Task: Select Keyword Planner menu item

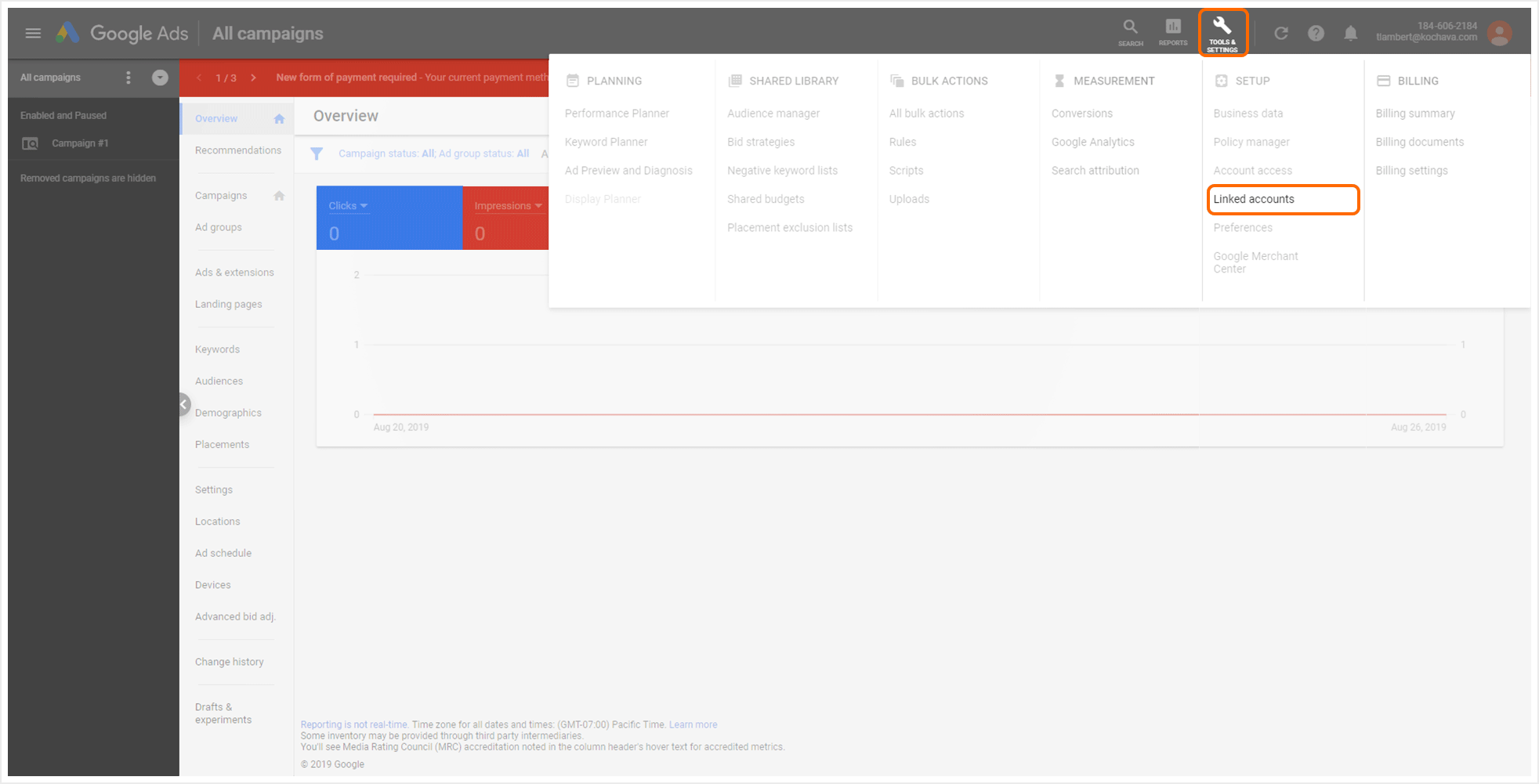Action: point(607,142)
